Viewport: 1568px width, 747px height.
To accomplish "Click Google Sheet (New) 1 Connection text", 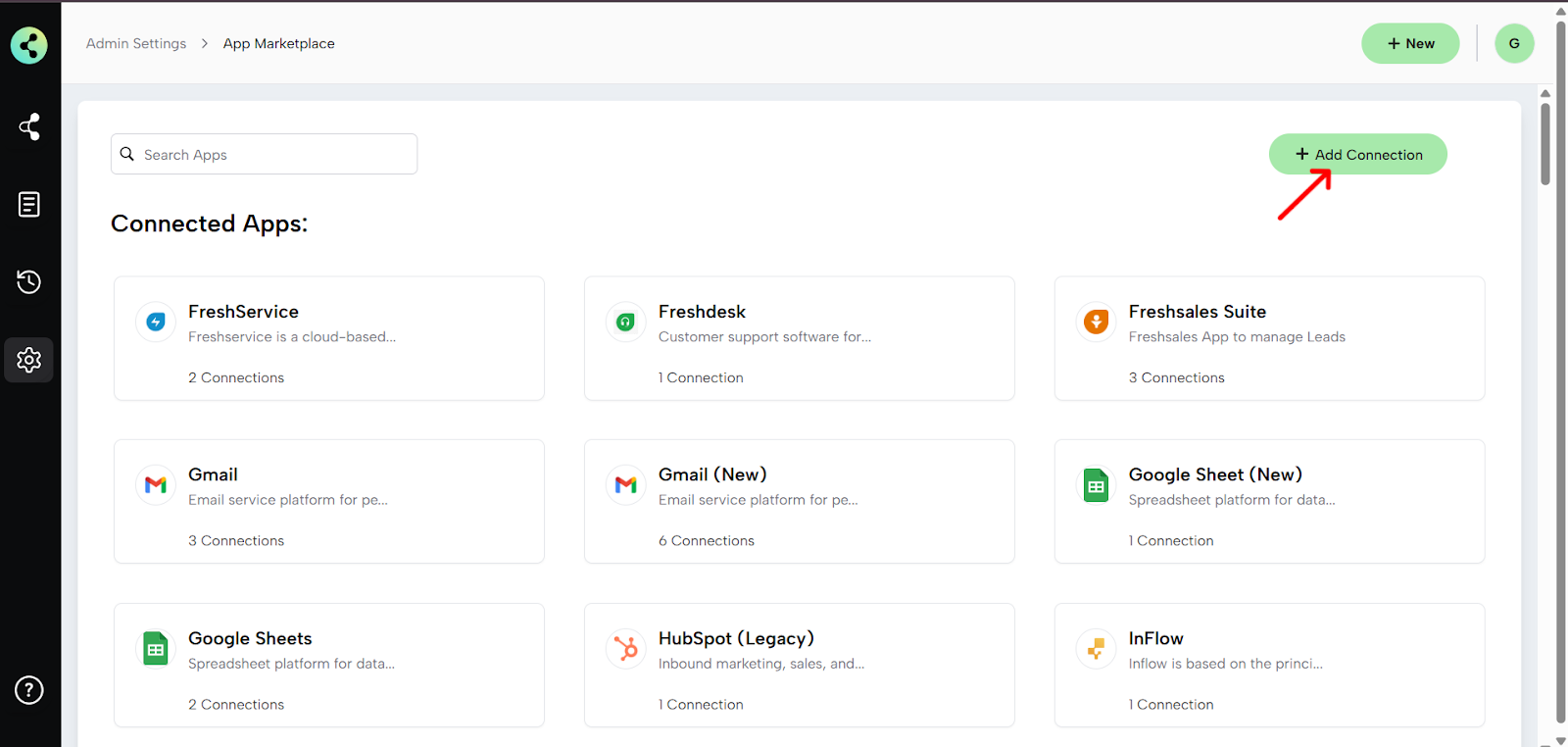I will [1171, 540].
